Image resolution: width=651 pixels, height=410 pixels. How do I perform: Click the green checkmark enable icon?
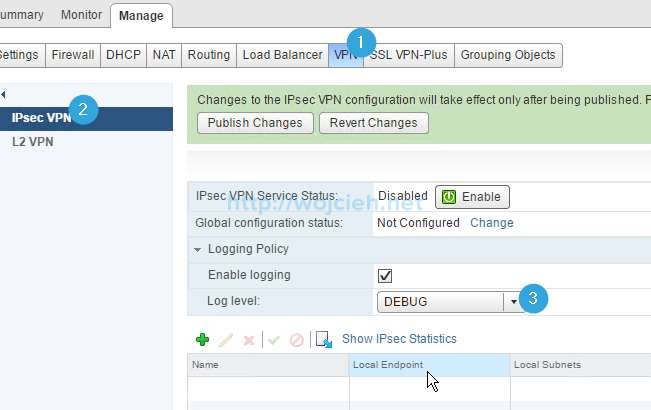(274, 340)
